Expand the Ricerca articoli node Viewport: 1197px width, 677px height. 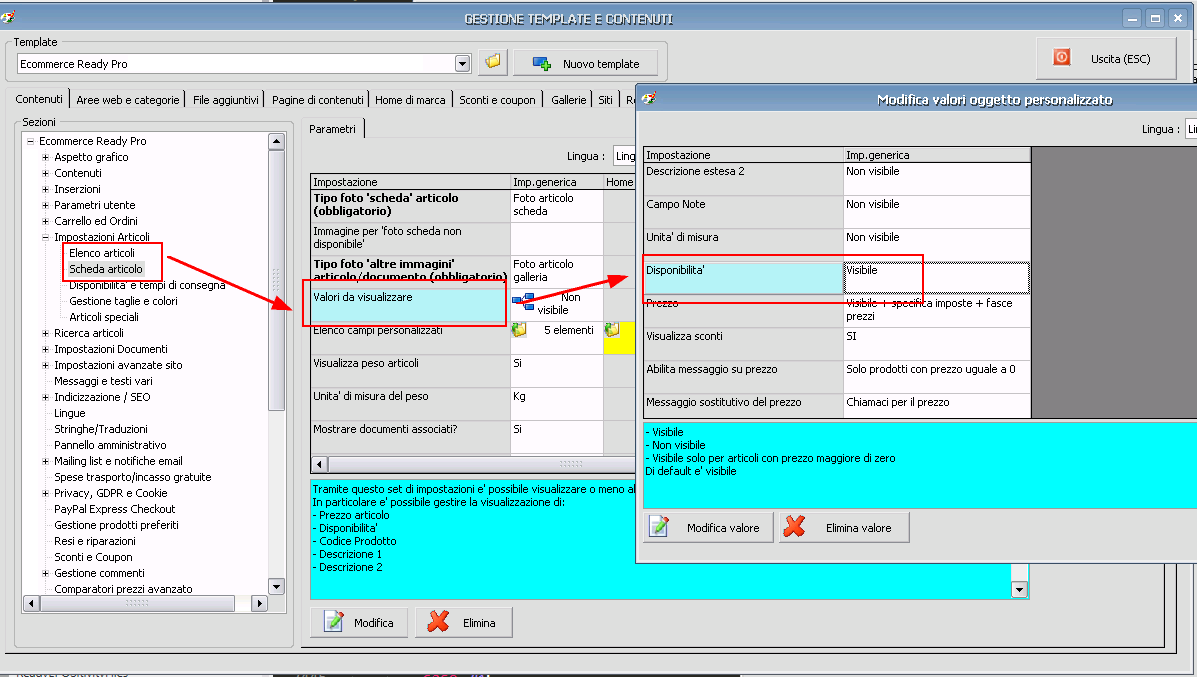point(46,334)
